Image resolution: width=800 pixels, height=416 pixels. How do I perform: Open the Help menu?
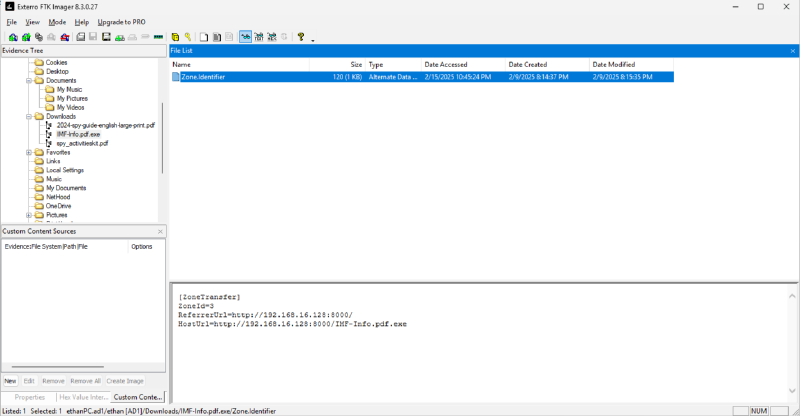pyautogui.click(x=82, y=22)
